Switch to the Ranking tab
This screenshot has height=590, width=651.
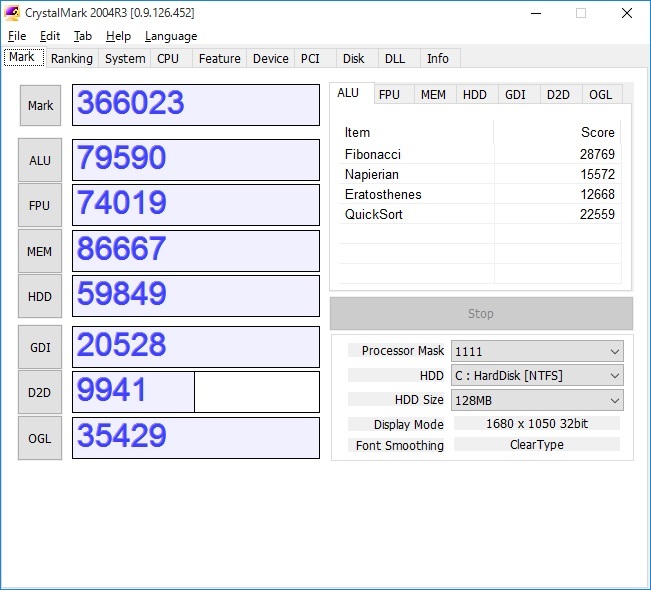coord(72,59)
